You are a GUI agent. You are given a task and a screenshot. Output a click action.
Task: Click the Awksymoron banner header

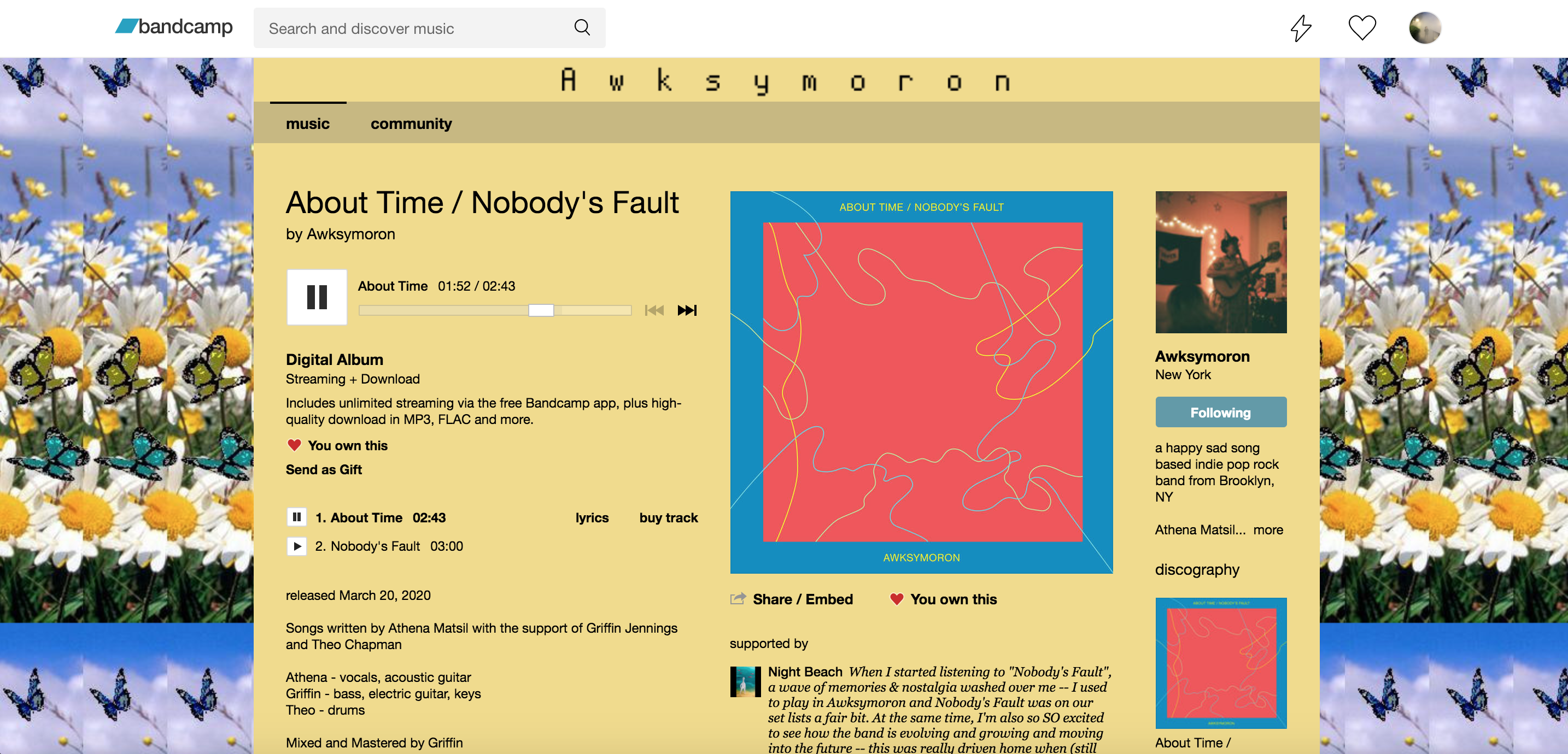785,80
